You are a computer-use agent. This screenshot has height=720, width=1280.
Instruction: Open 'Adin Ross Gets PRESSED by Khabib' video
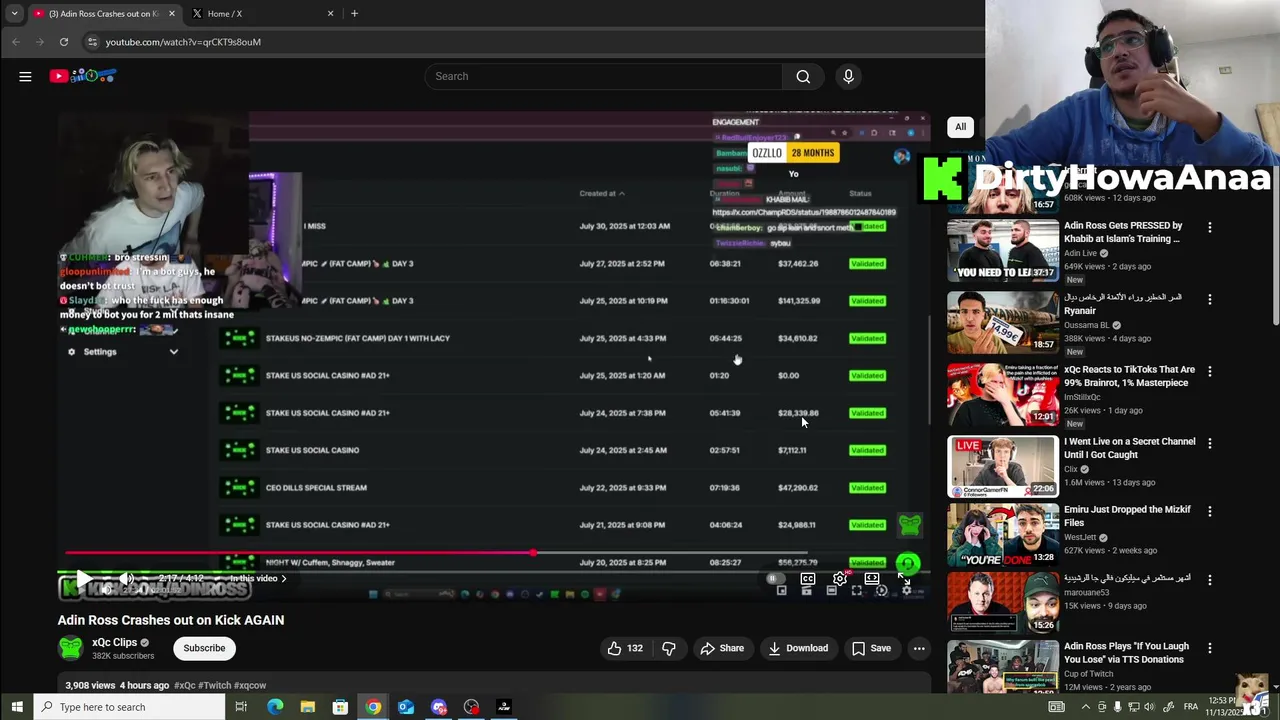[1123, 232]
